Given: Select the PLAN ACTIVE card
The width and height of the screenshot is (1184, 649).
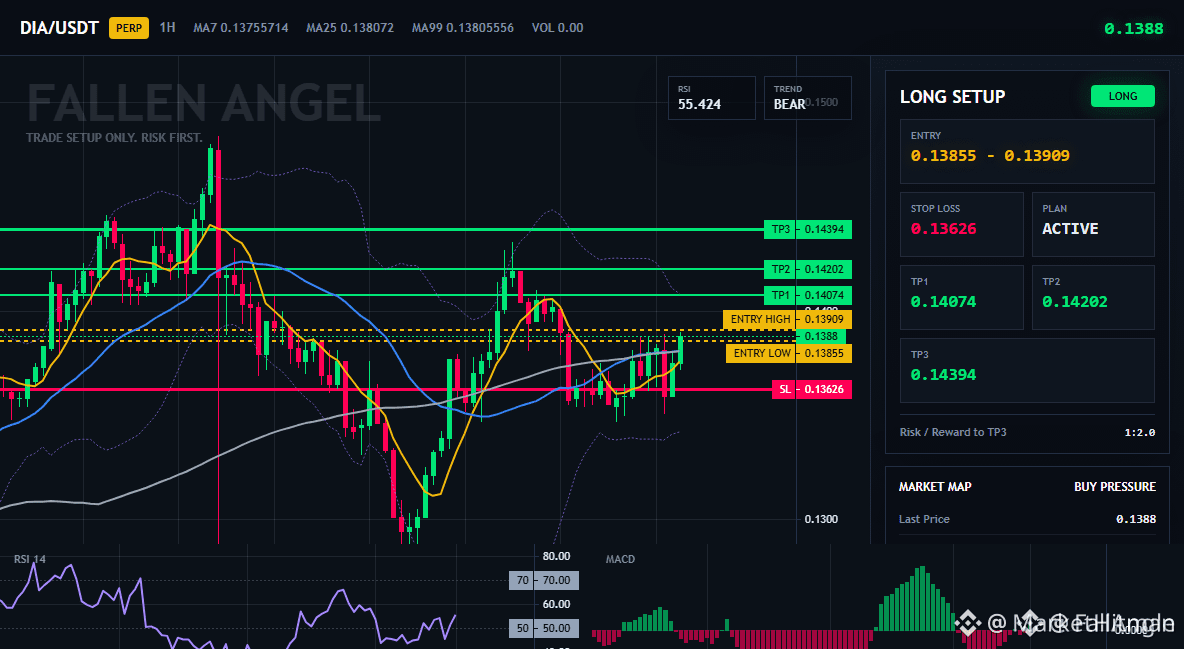Looking at the screenshot, I should tap(1093, 224).
